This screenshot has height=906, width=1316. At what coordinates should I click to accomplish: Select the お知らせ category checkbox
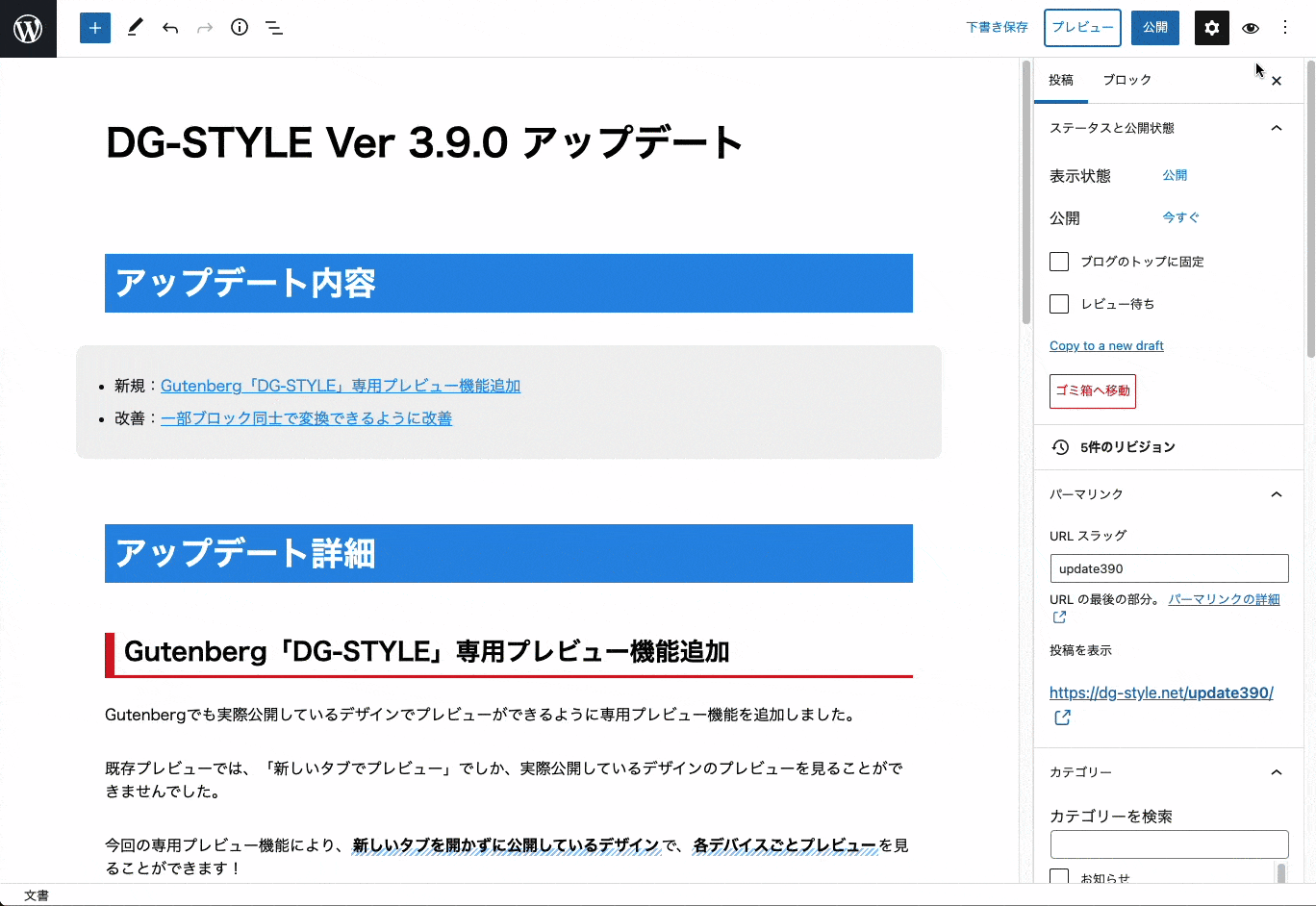1058,876
